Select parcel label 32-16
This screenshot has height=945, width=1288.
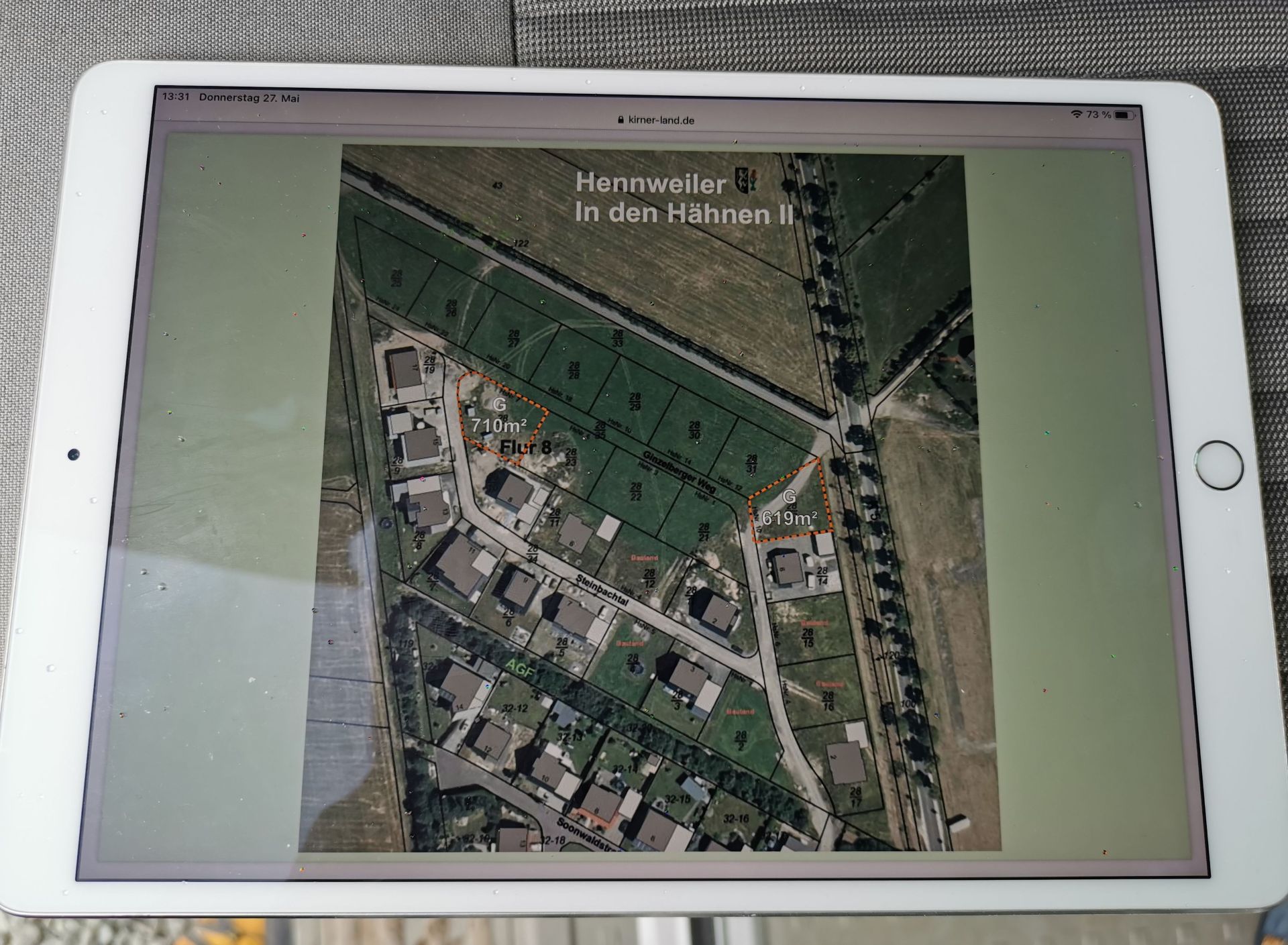tap(736, 819)
